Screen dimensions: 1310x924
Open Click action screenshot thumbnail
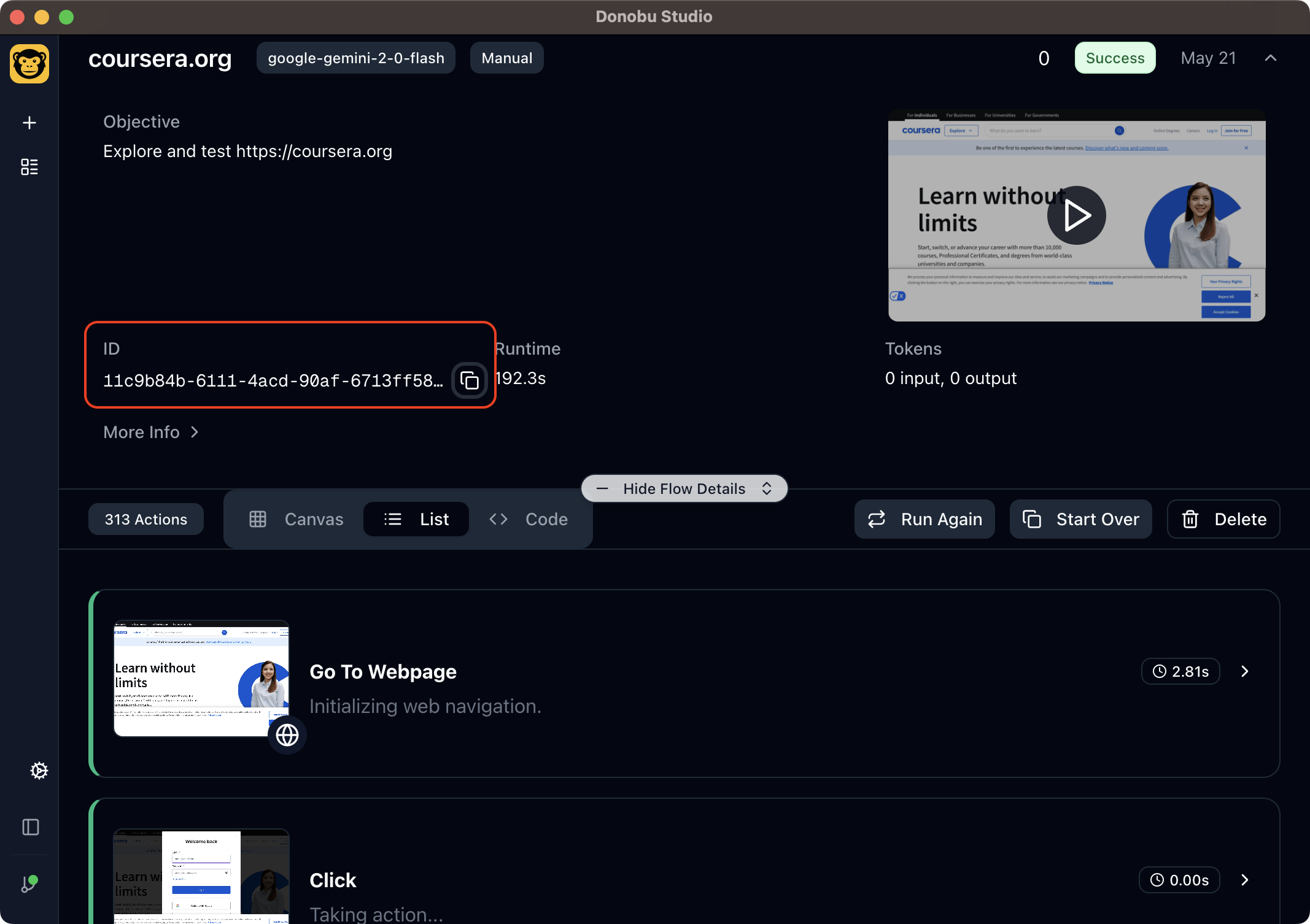point(201,876)
